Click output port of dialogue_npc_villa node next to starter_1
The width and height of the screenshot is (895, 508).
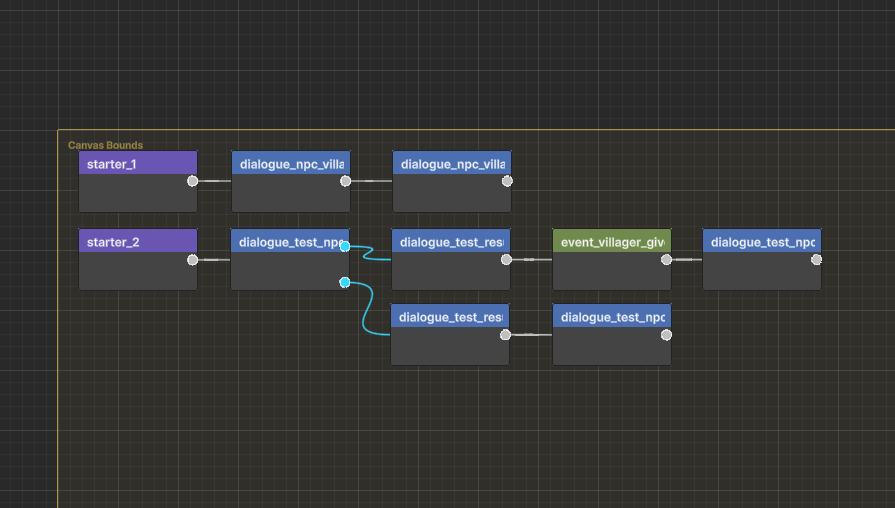345,181
